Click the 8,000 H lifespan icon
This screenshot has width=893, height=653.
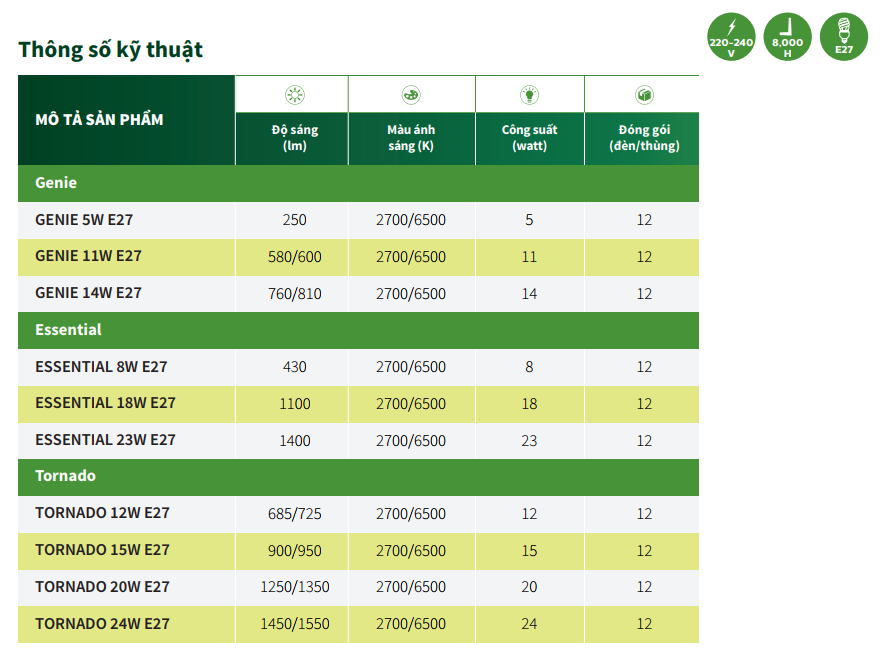click(788, 37)
